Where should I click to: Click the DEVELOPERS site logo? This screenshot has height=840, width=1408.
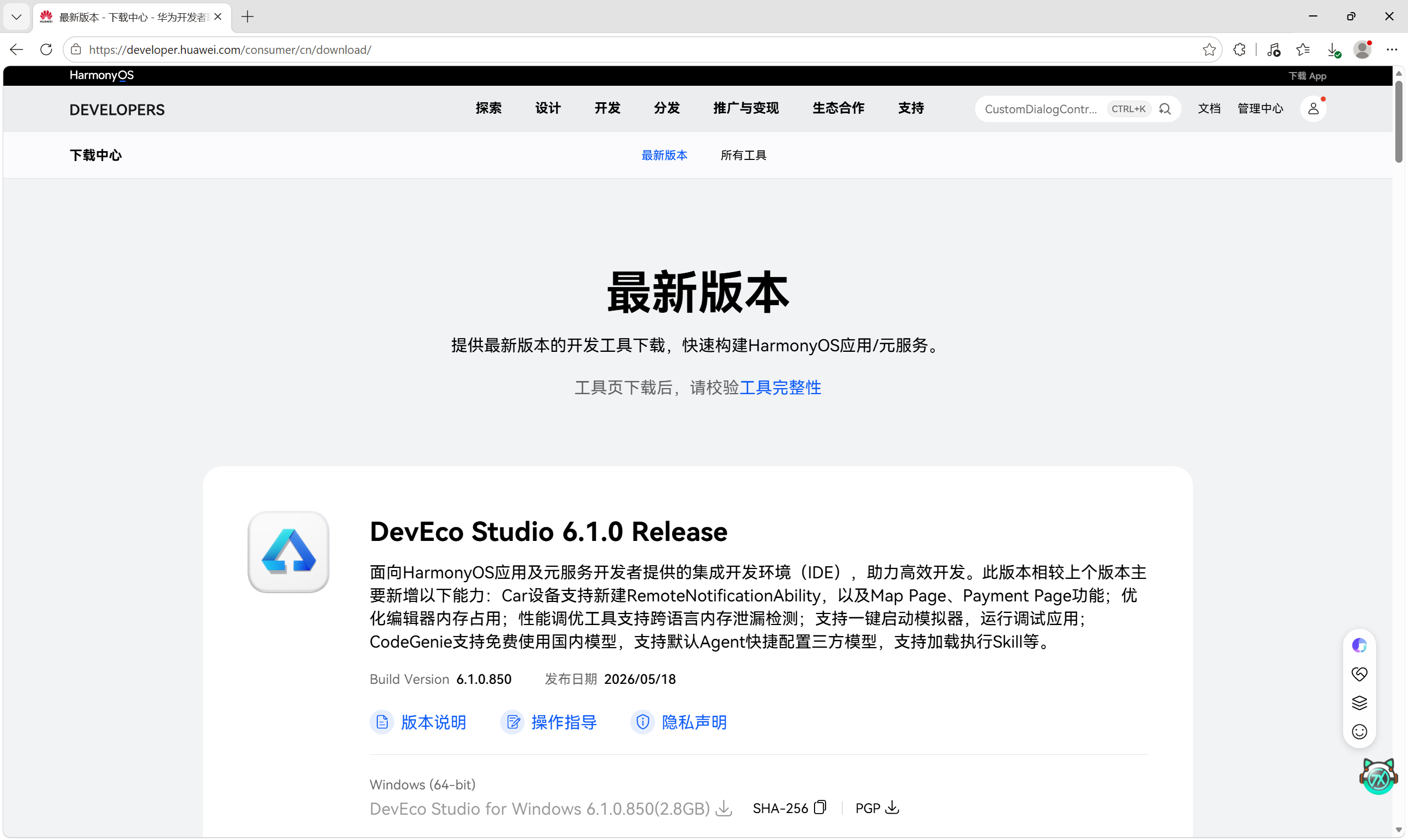tap(117, 110)
